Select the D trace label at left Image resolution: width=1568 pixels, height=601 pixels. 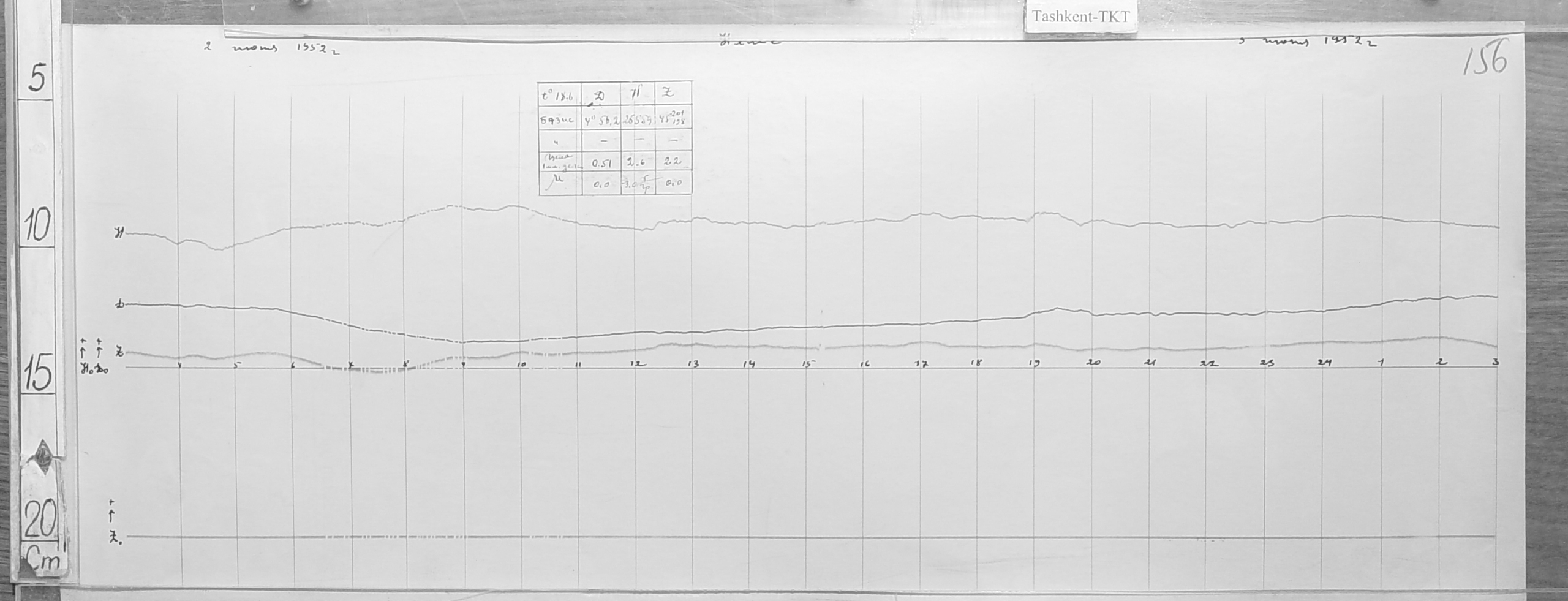click(x=121, y=304)
